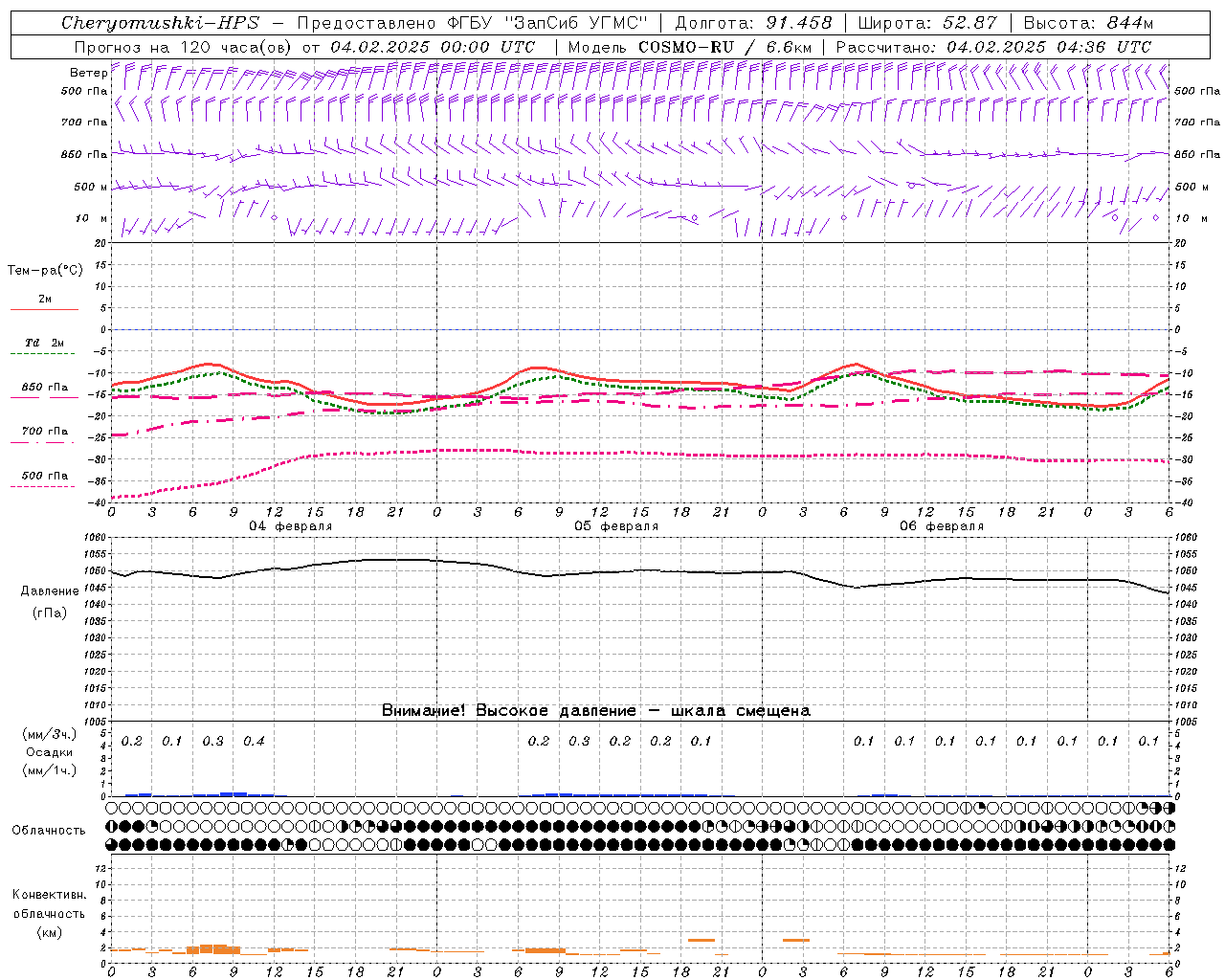Select the 'Долгота: 91.458' longitude value
The width and height of the screenshot is (1225, 980).
[753, 23]
